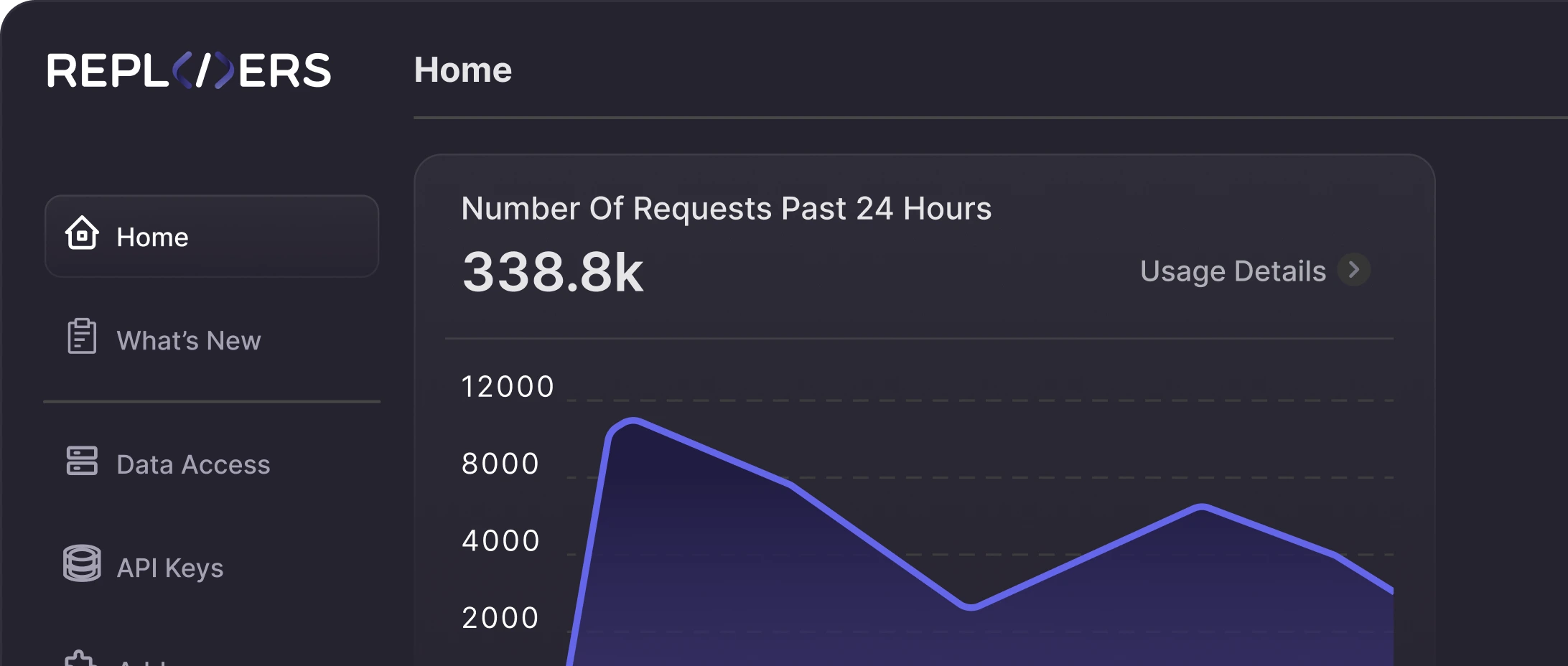The image size is (1568, 666).
Task: Click the Repliers logo
Action: 189,70
